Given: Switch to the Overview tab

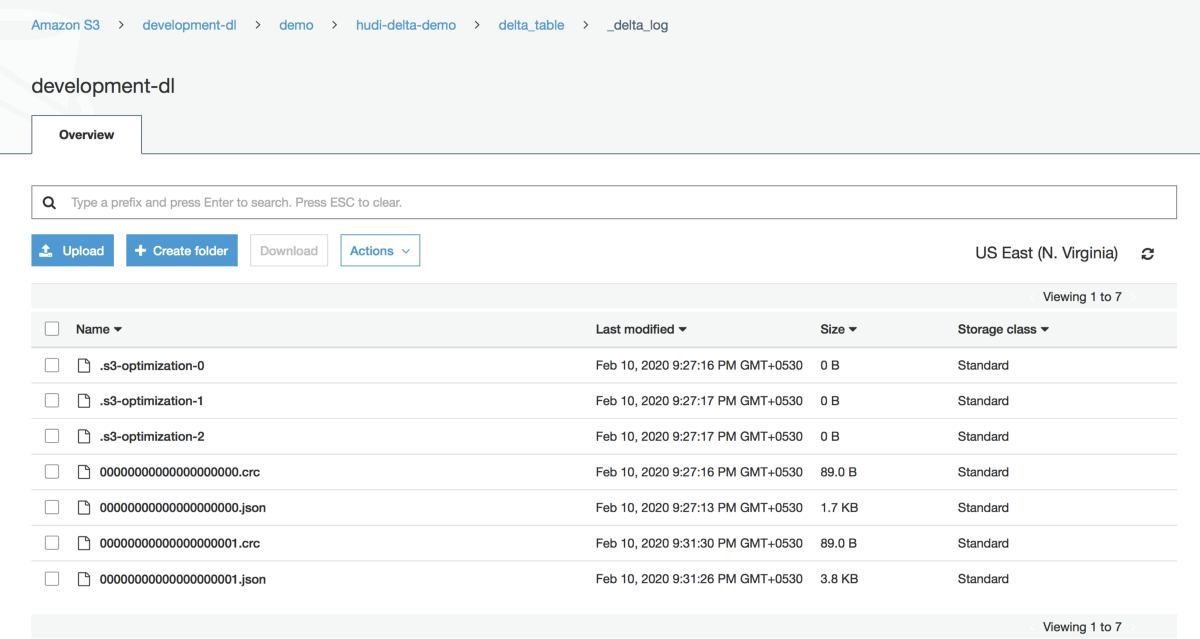Looking at the screenshot, I should point(87,135).
